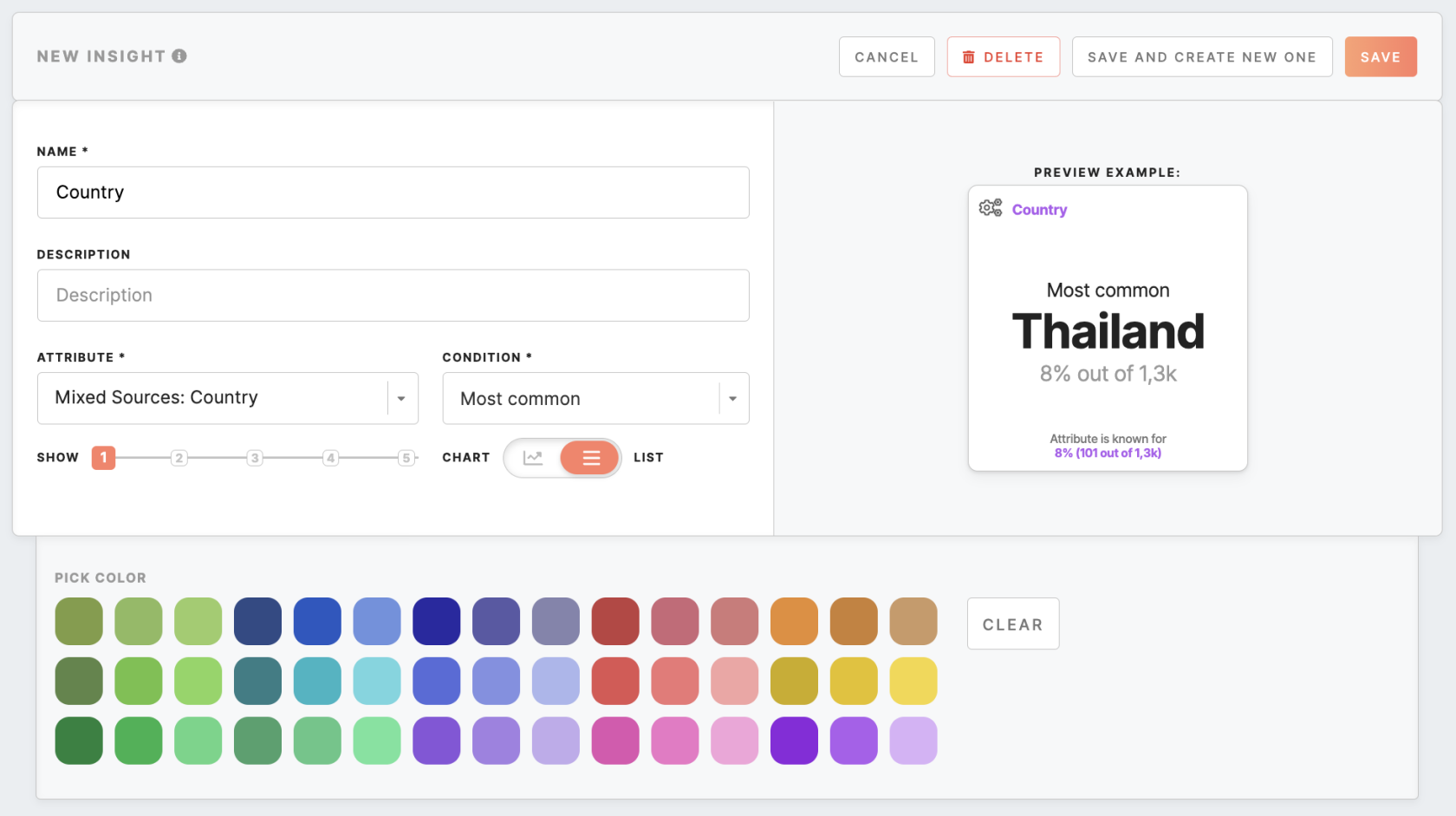Pick the magenta pink swatch in bottom row

point(615,741)
